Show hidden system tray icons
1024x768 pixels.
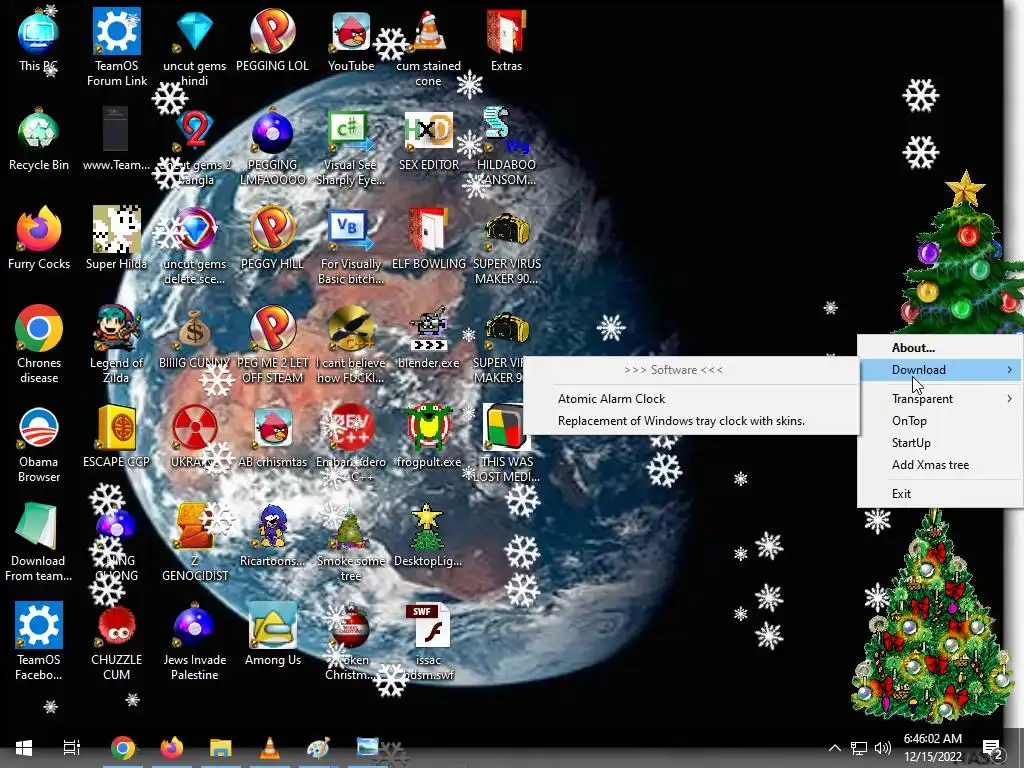tap(835, 748)
